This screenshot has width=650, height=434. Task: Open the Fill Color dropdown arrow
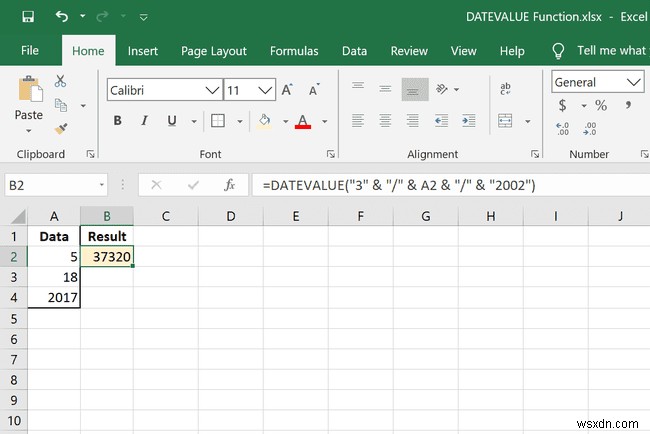click(286, 121)
